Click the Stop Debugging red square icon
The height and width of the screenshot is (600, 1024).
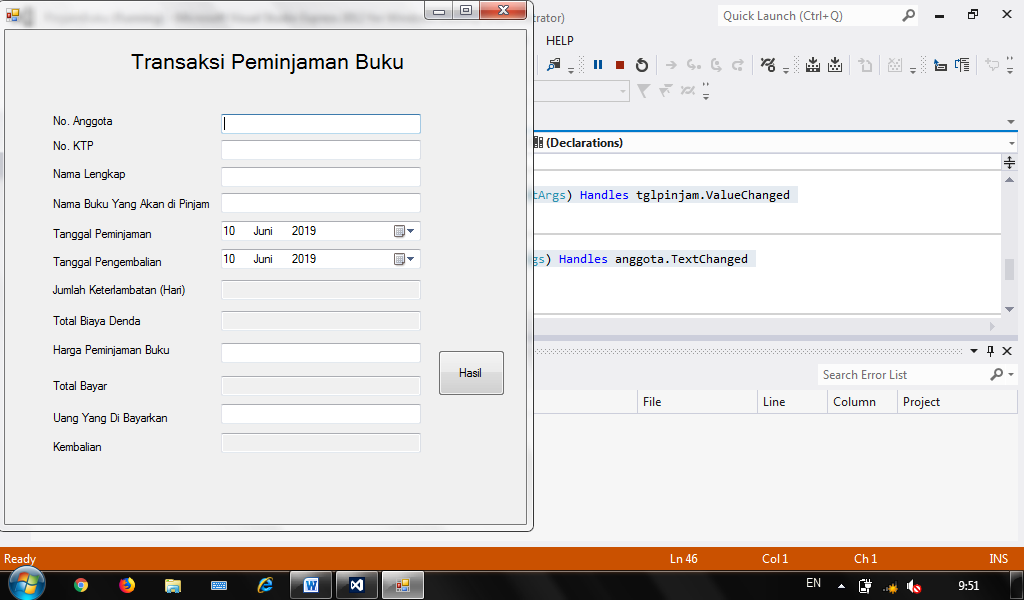[620, 65]
